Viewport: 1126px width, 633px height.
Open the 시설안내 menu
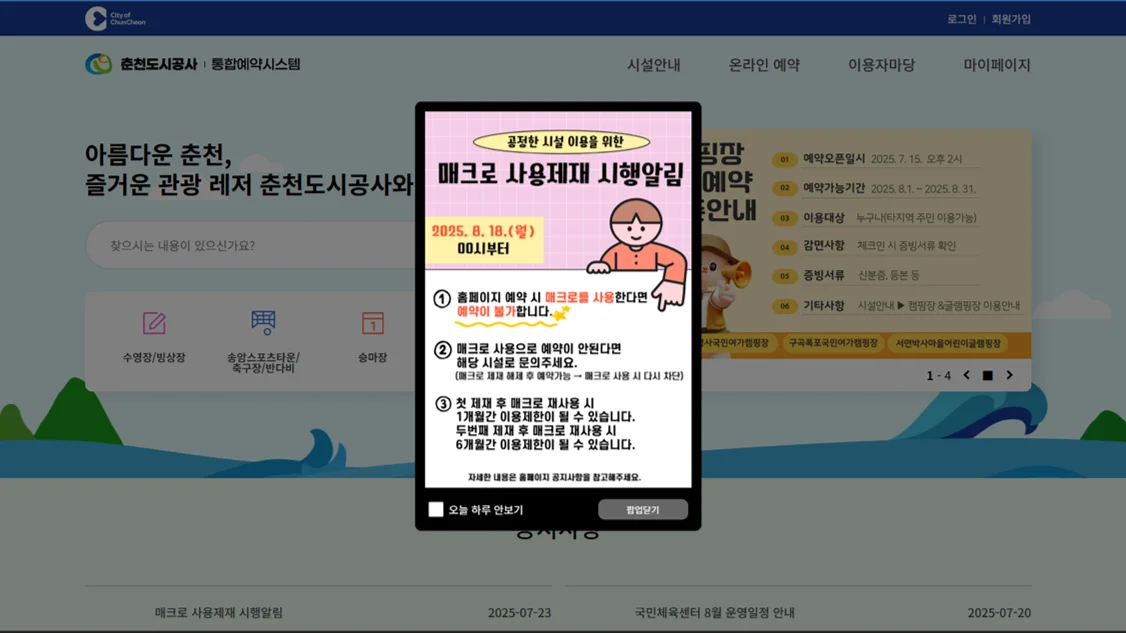point(655,63)
